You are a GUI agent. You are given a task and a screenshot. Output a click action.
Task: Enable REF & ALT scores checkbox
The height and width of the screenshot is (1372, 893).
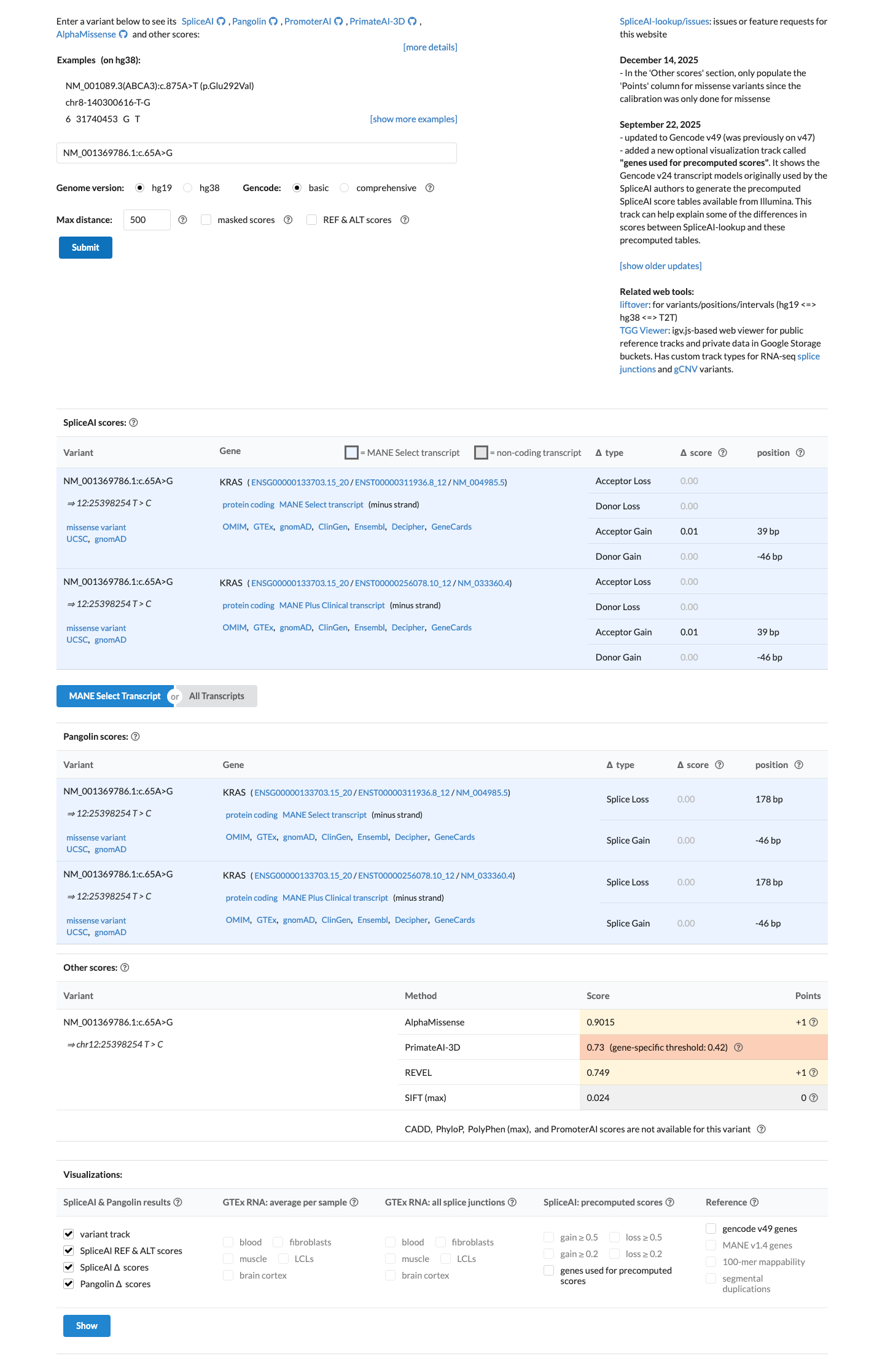click(x=312, y=220)
